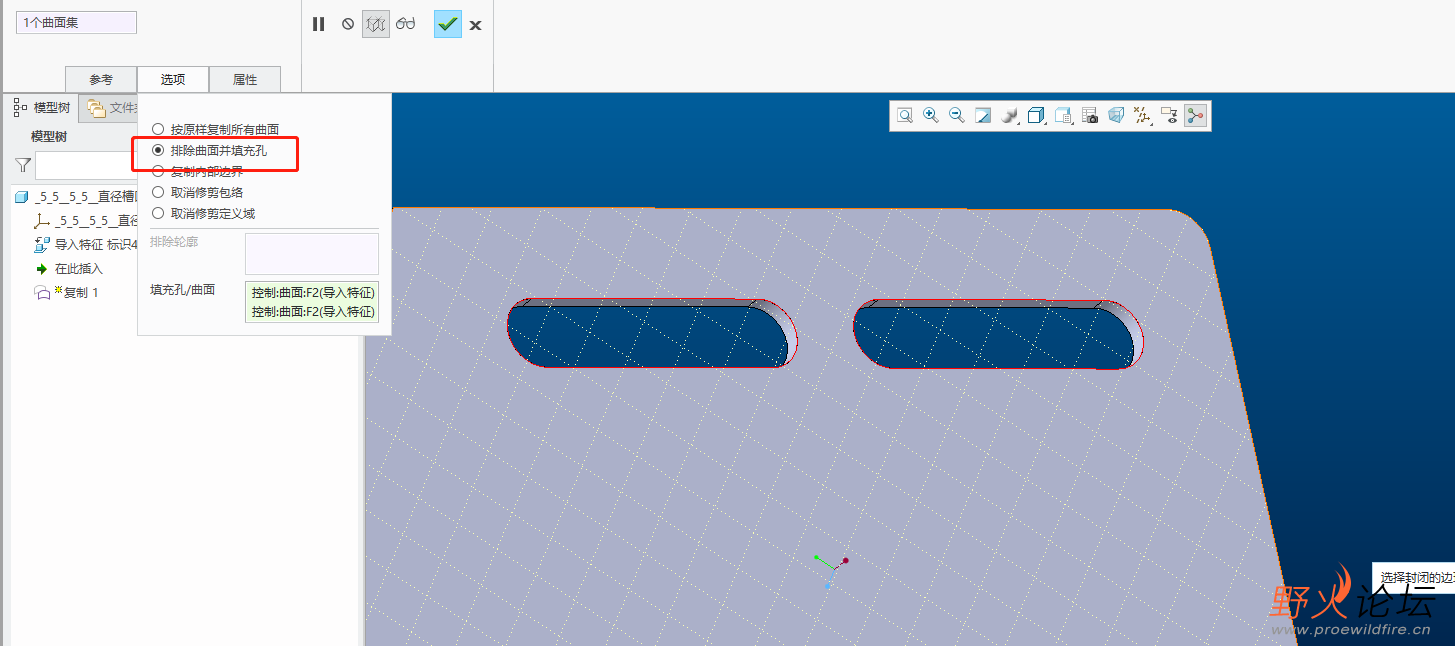This screenshot has height=646, width=1455.
Task: Toggle the annotation display eye icon
Action: pos(1170,116)
